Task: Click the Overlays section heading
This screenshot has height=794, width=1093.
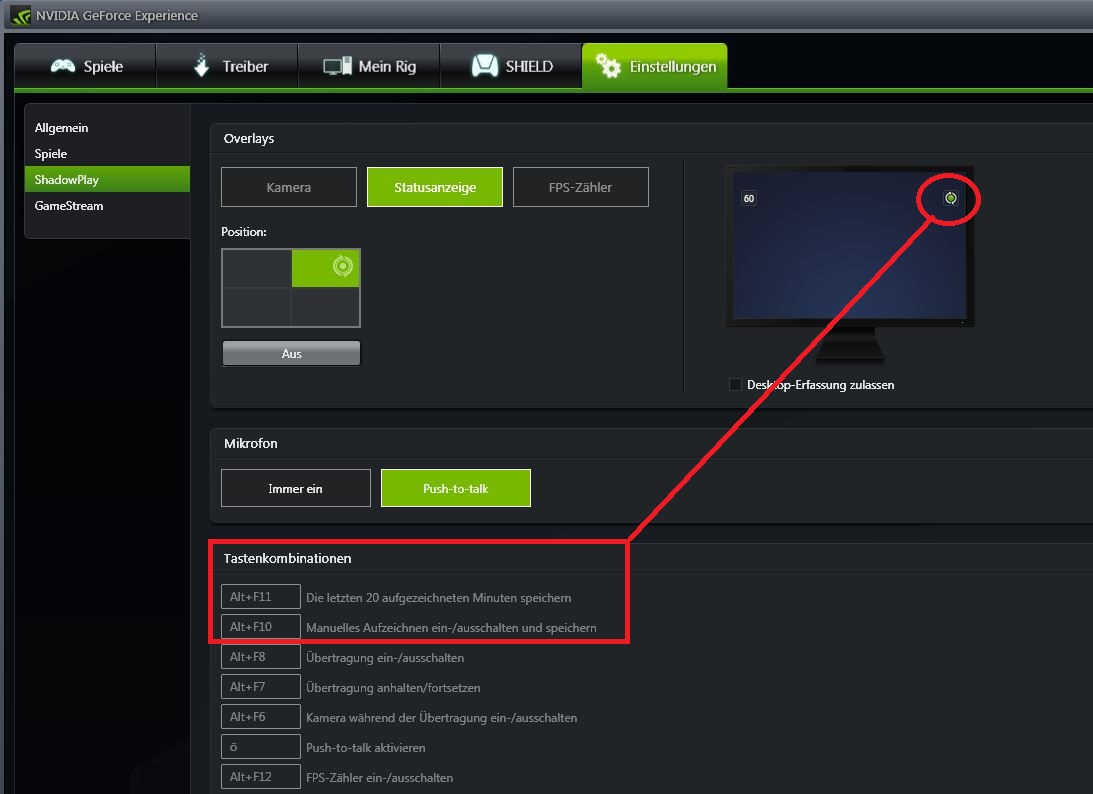Action: tap(249, 138)
